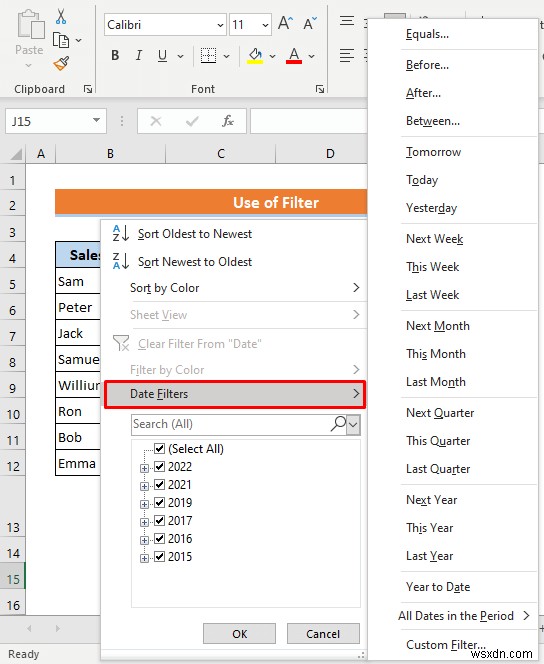Screen dimensions: 544x664
Task: Open the Copy dropdown arrow
Action: (79, 41)
